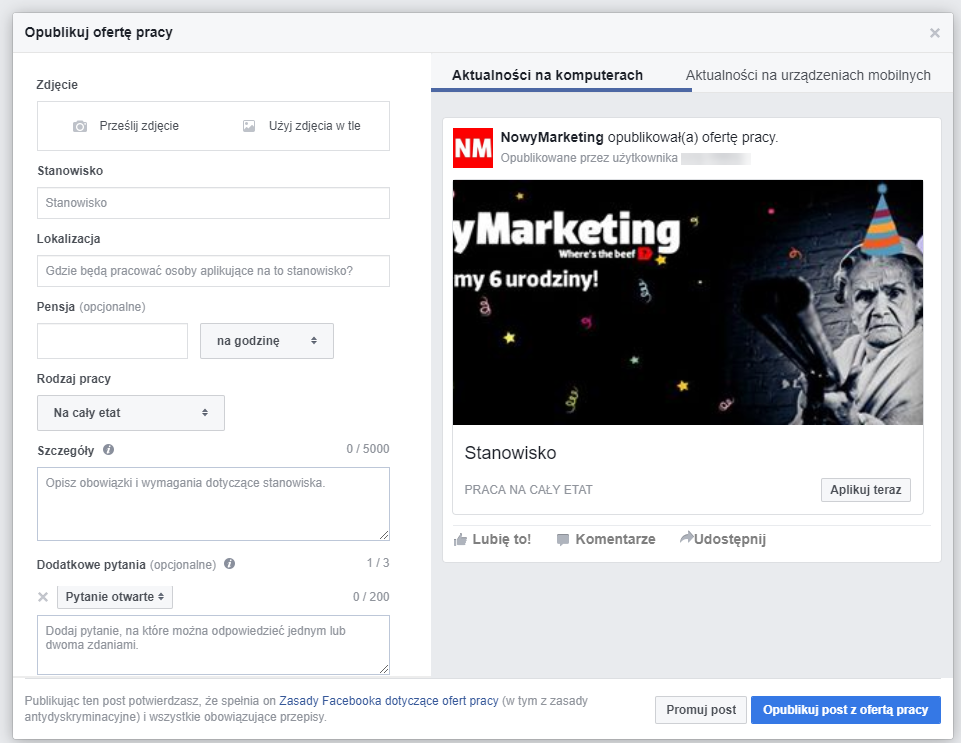
Task: Open the 'Pytanie otwarte' question type dropdown
Action: click(115, 597)
